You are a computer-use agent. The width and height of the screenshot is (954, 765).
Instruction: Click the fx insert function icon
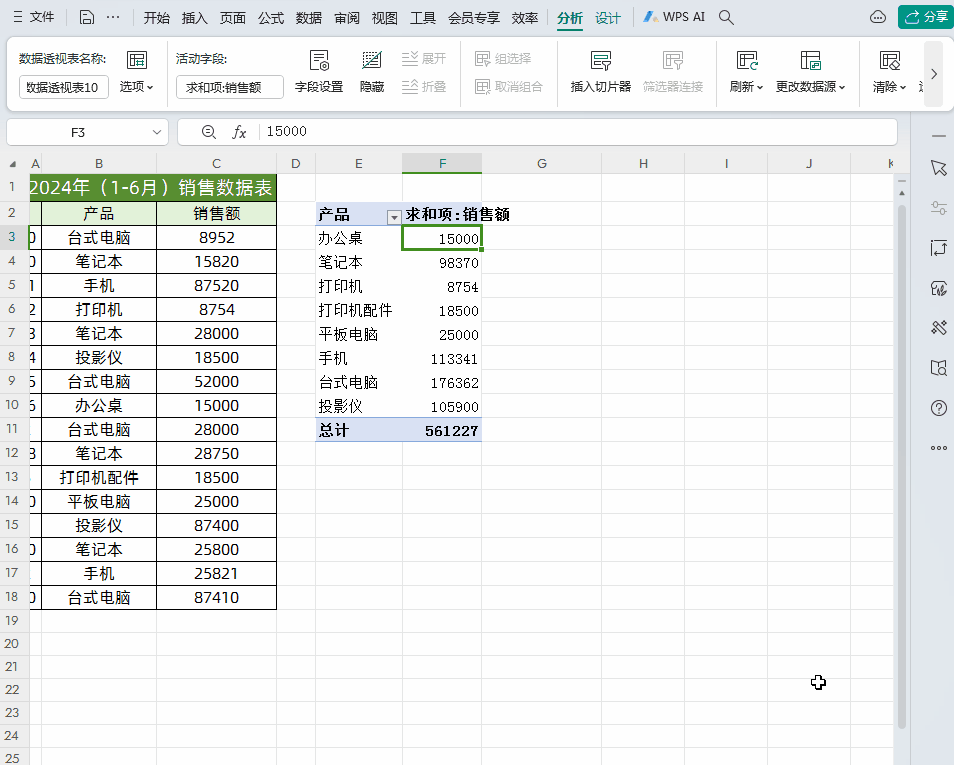click(239, 131)
